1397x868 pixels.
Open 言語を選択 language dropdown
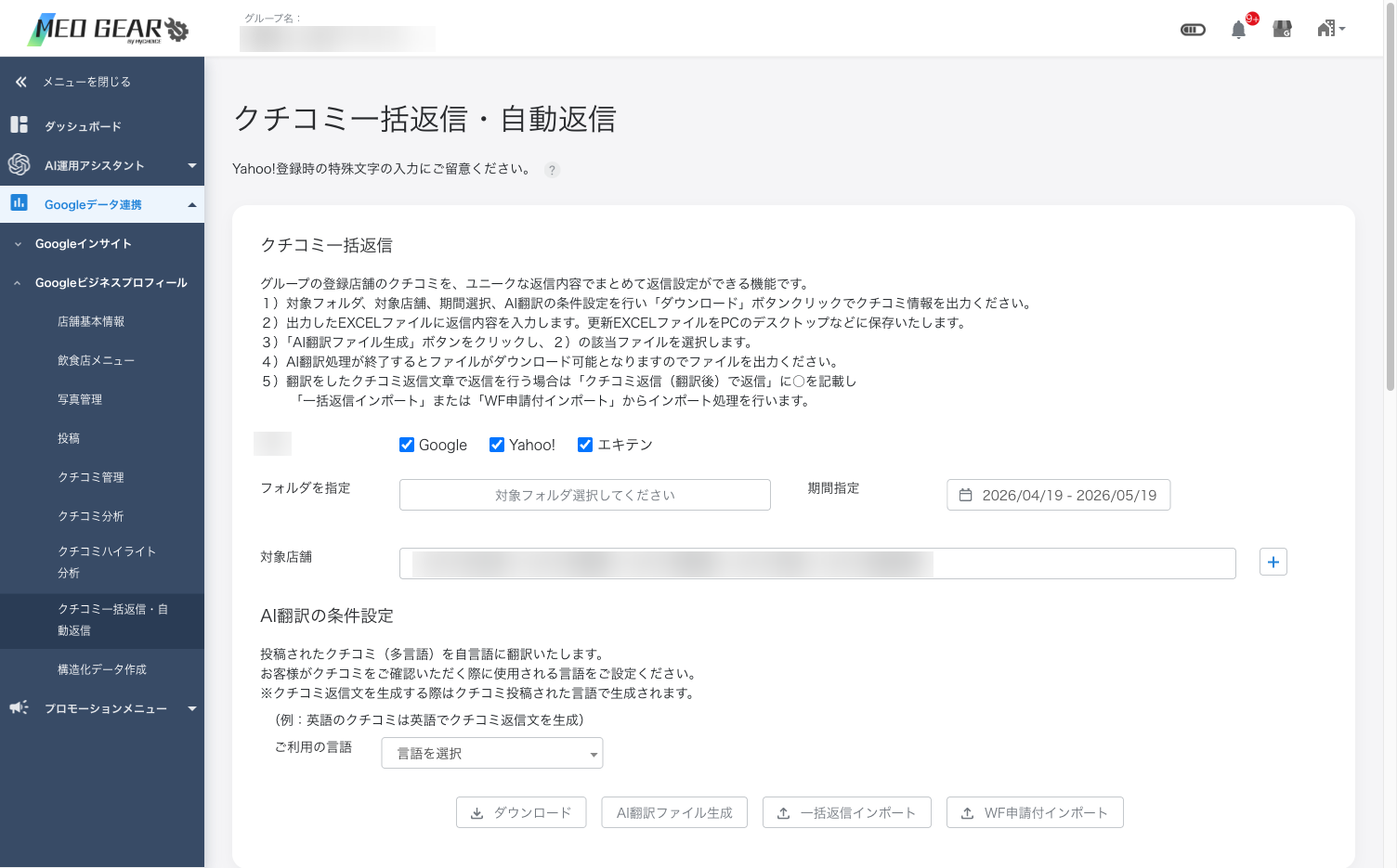tap(492, 753)
